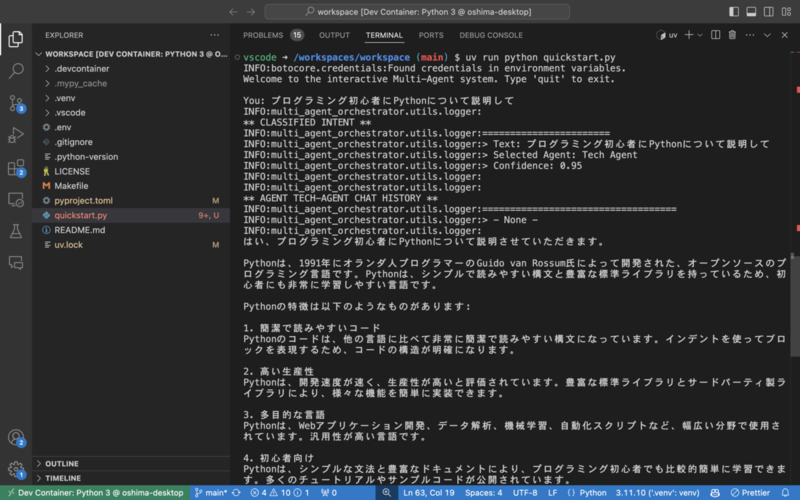Toggle the secondary side bar layout
Image resolution: width=800 pixels, height=500 pixels.
pos(768,11)
